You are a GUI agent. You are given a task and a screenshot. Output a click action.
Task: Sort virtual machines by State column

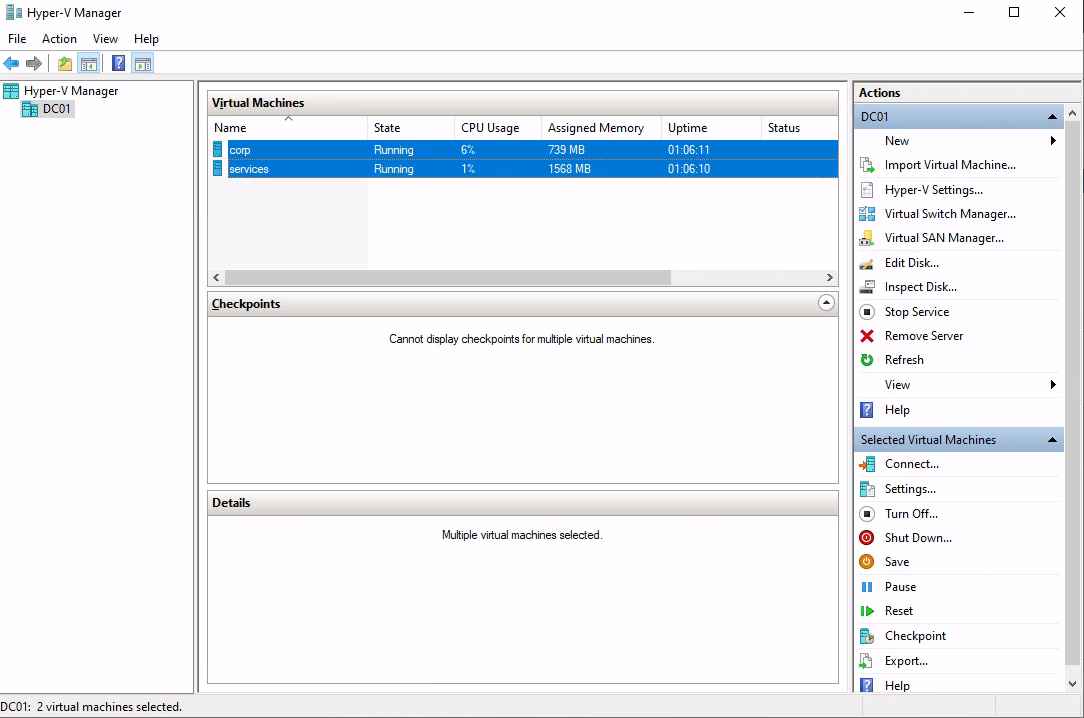pyautogui.click(x=411, y=128)
